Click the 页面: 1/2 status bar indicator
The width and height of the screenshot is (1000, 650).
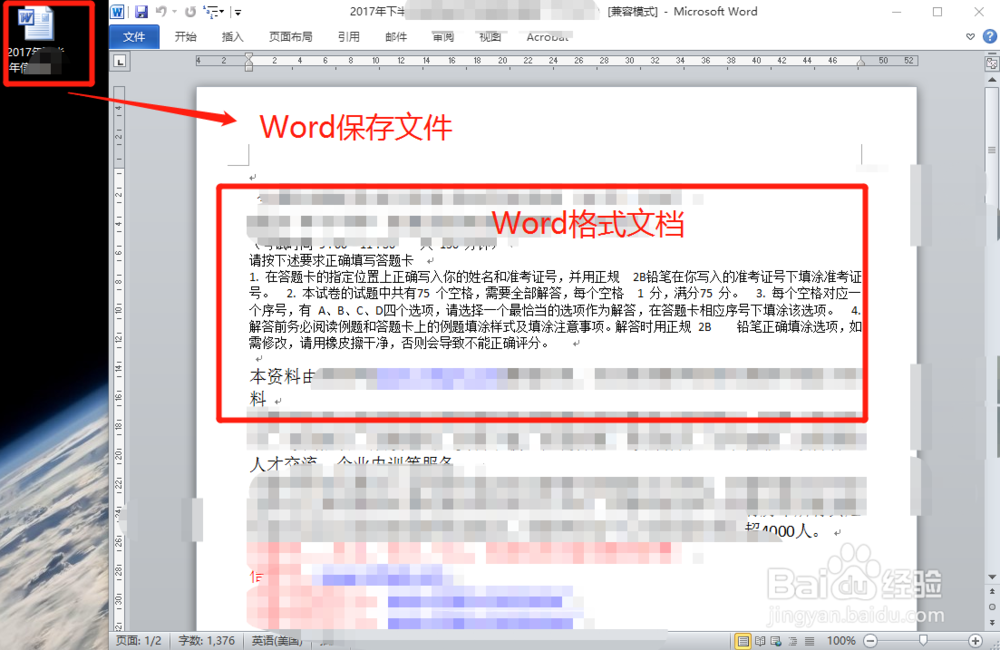tap(138, 640)
